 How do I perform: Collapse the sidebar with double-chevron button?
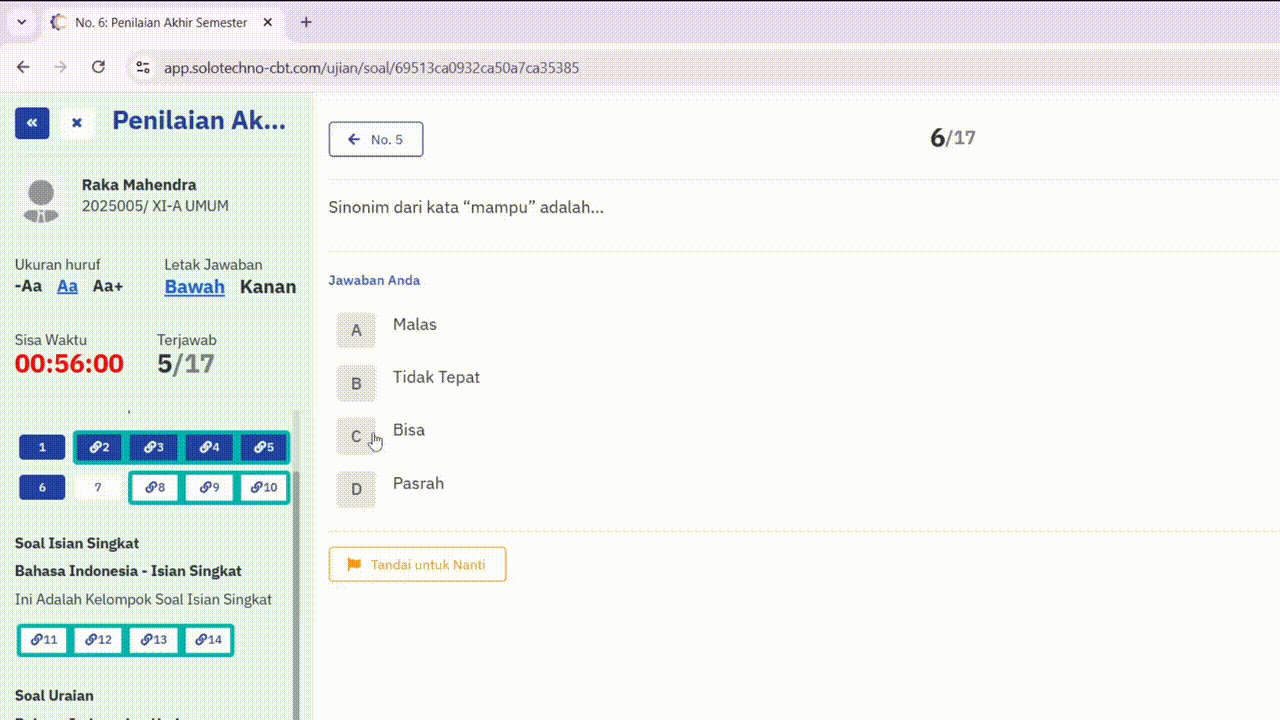point(32,123)
